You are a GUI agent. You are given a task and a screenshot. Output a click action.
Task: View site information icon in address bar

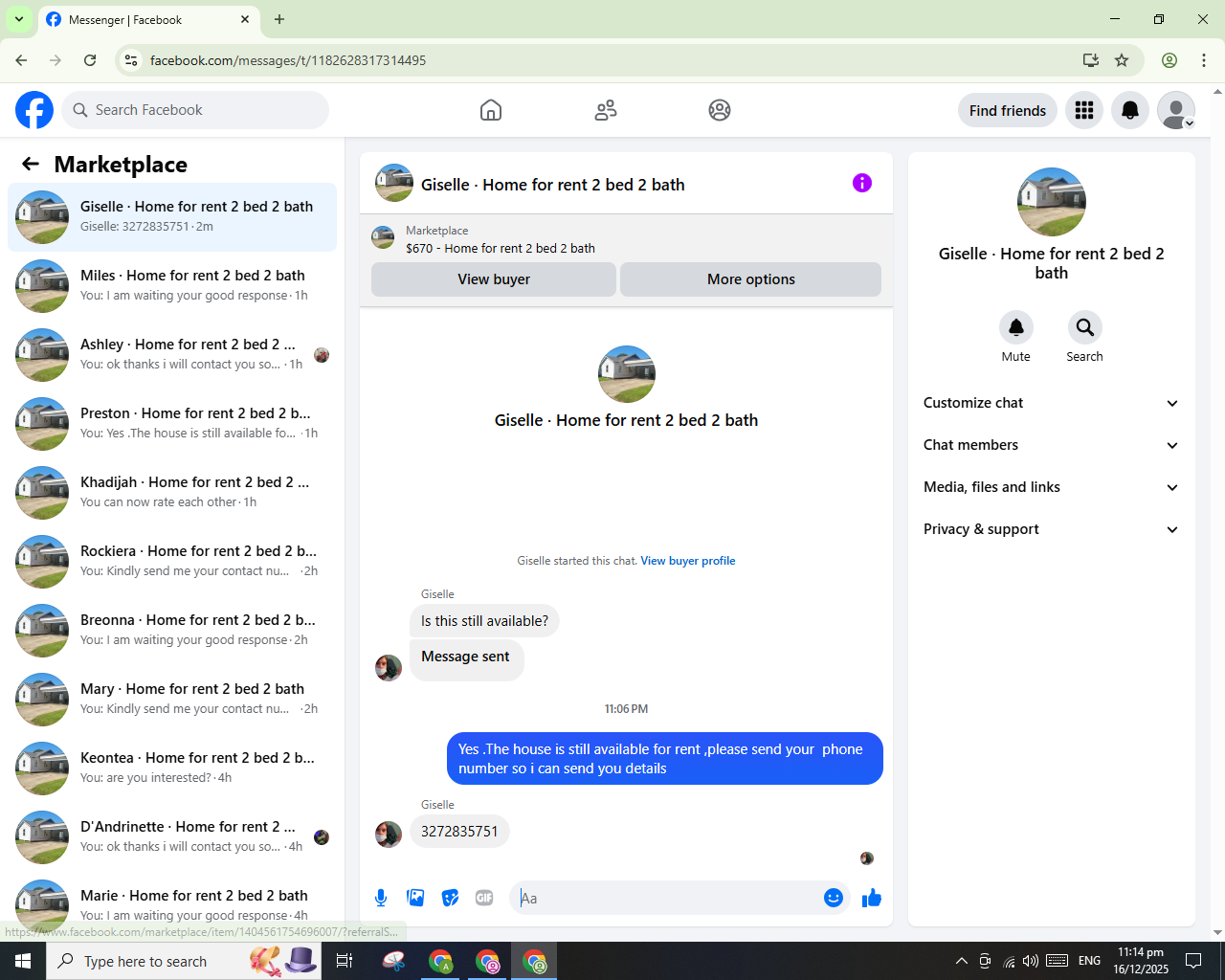[131, 60]
